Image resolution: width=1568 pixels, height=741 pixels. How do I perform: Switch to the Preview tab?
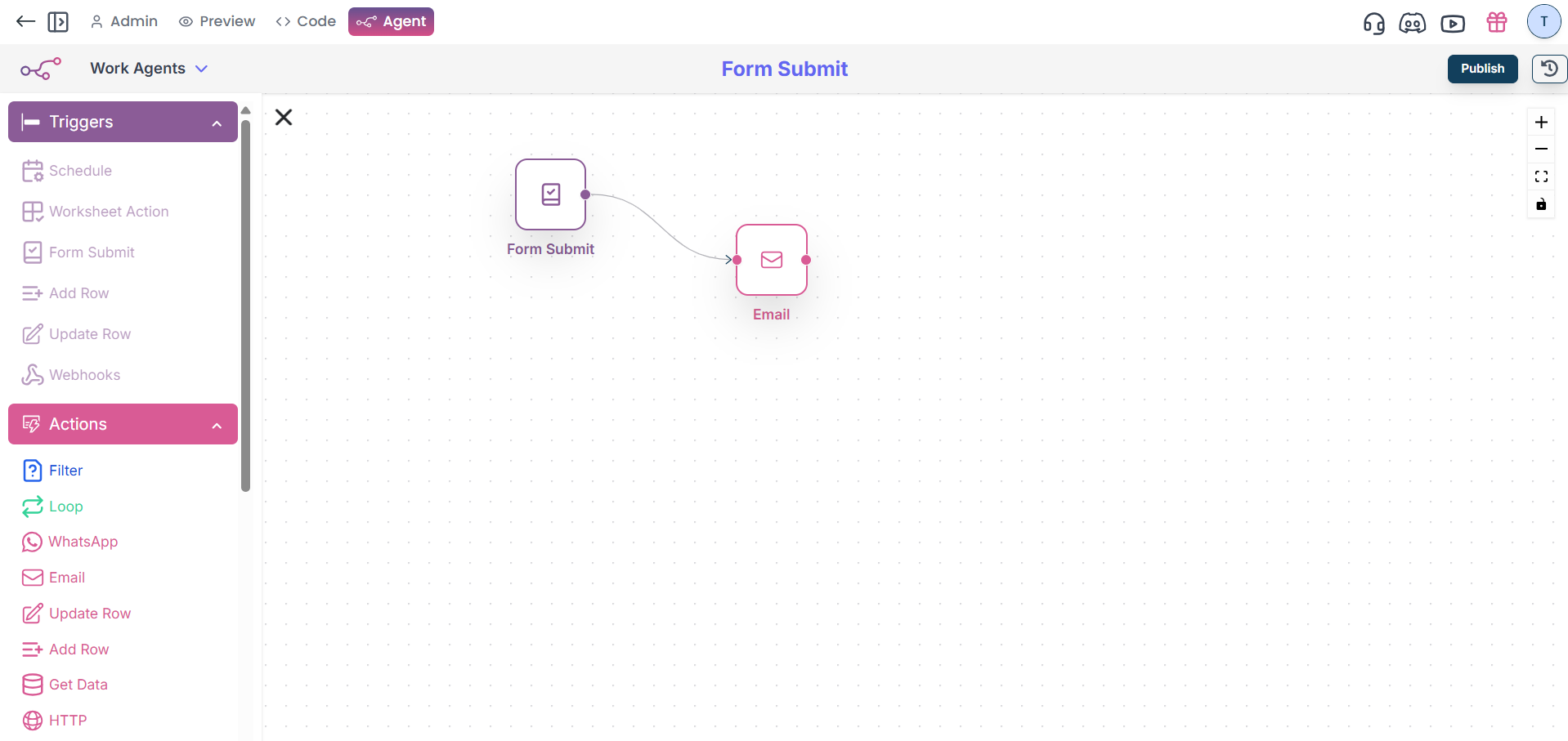[x=217, y=21]
